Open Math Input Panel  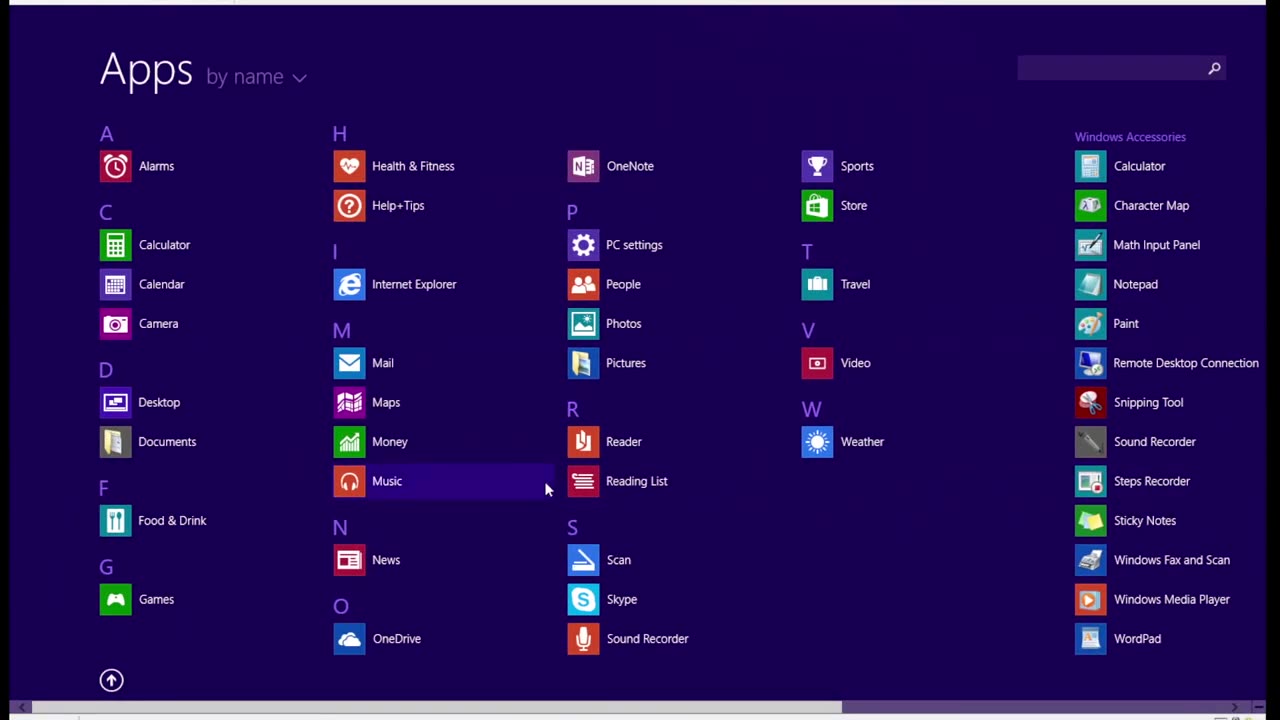pyautogui.click(x=1091, y=245)
